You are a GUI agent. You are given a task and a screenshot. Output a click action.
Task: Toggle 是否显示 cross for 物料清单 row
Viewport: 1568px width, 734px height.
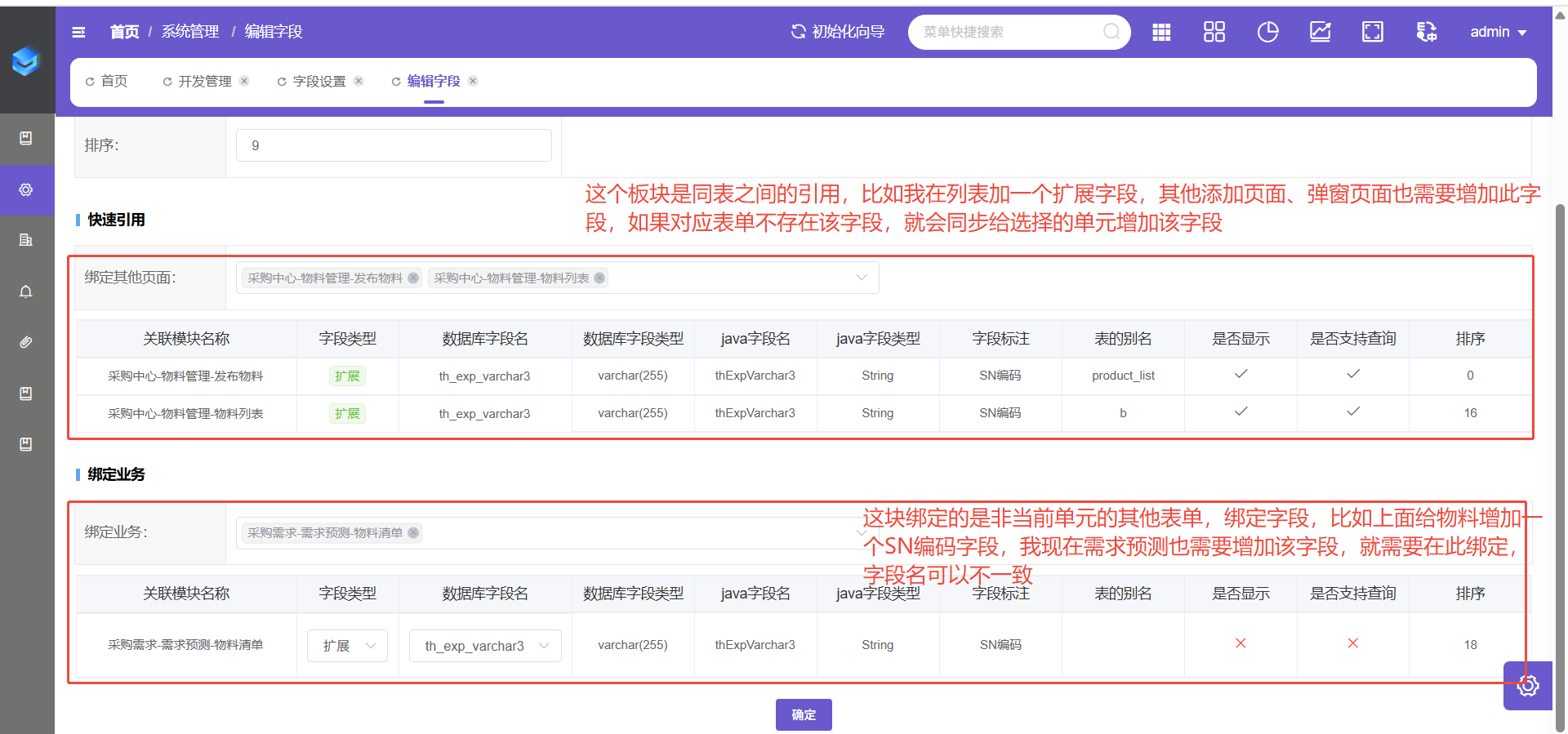pos(1241,643)
